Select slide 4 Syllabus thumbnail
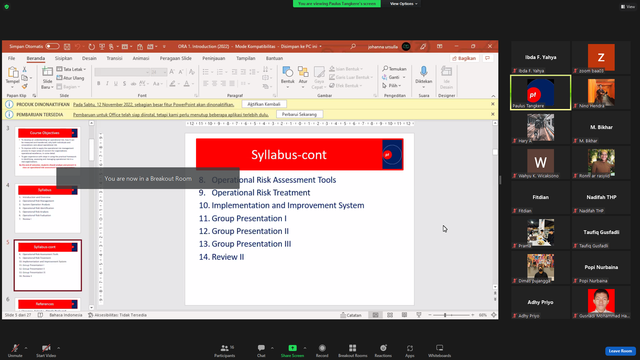Viewport: 640px width, 360px height. pos(48,208)
